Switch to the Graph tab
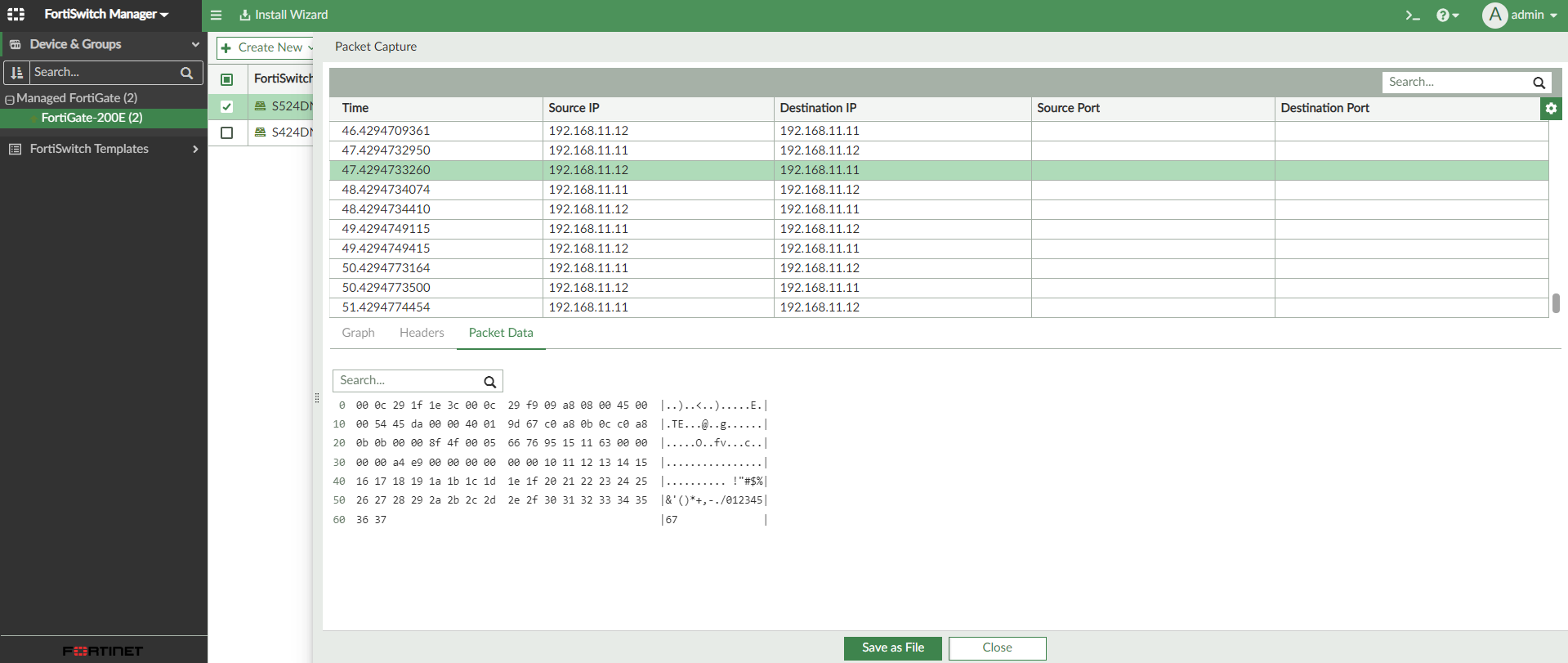1568x663 pixels. pyautogui.click(x=358, y=333)
